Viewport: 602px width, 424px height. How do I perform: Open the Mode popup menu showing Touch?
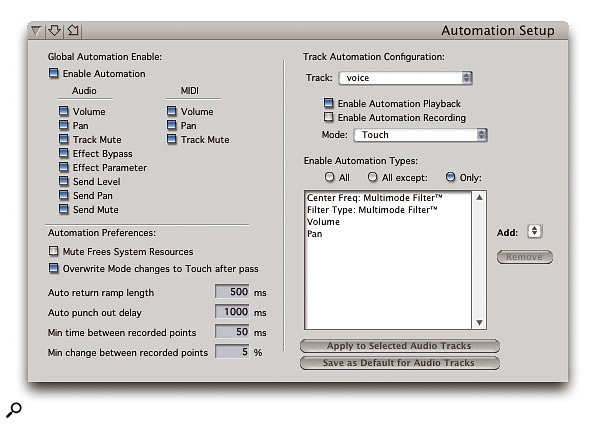tap(420, 135)
